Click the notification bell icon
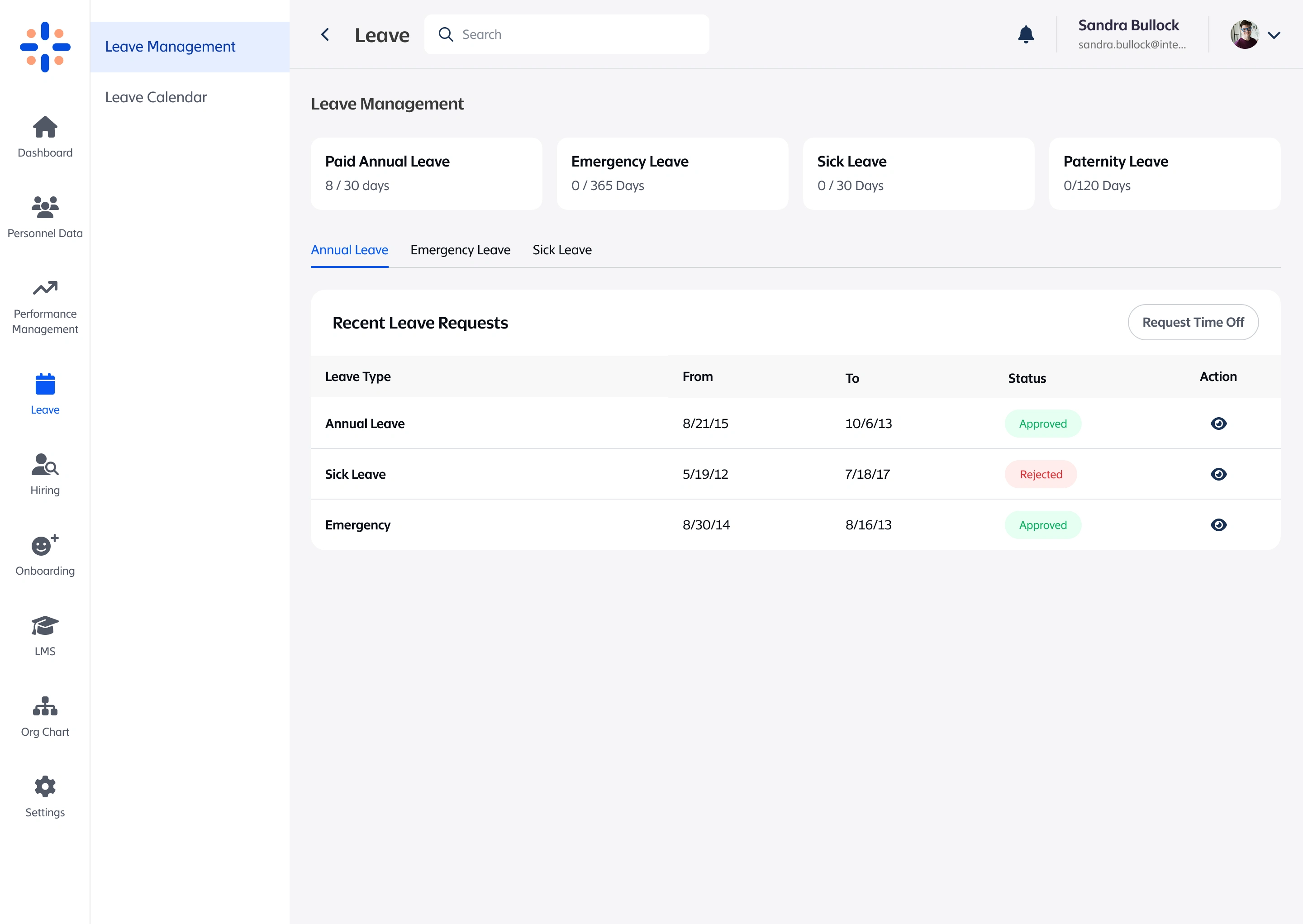 click(1026, 35)
